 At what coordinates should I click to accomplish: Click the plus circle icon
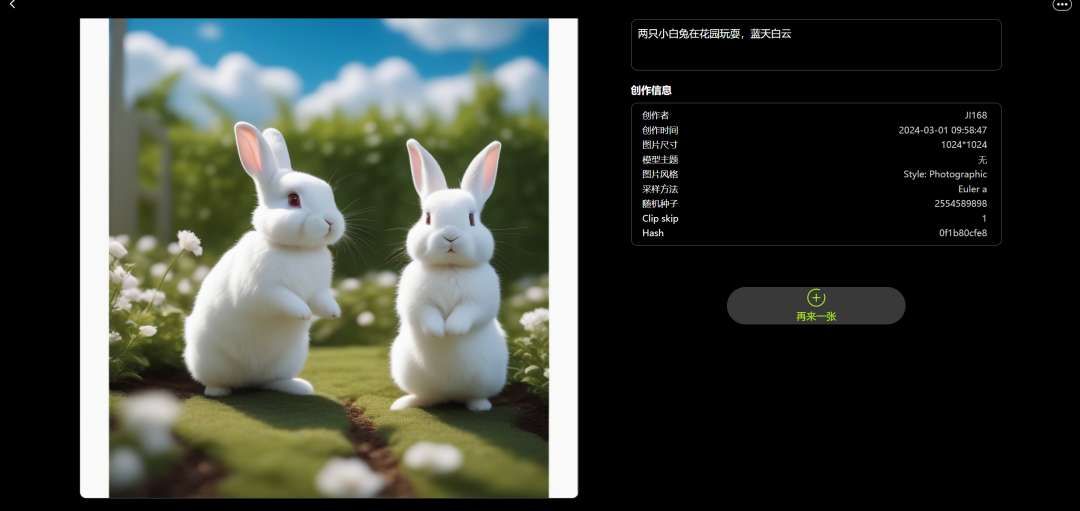click(x=816, y=298)
